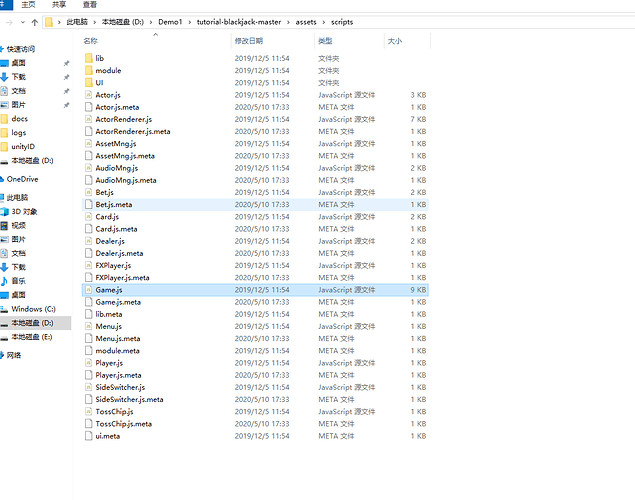Image resolution: width=635 pixels, height=500 pixels.
Task: Select file named Menu.js.meta
Action: (118, 338)
